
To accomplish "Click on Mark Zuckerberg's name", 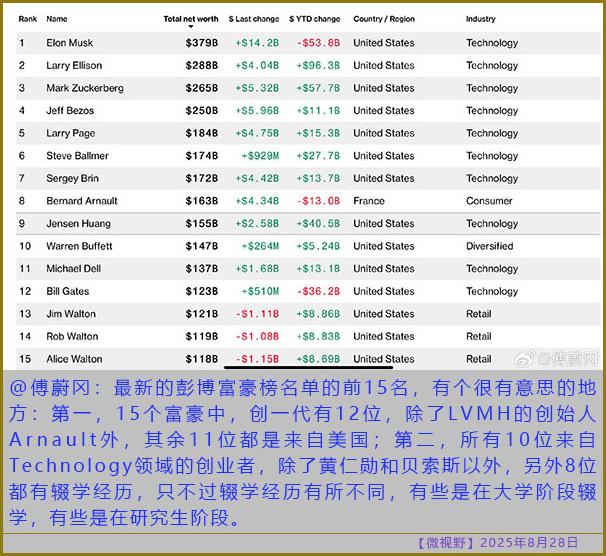I will pyautogui.click(x=85, y=88).
